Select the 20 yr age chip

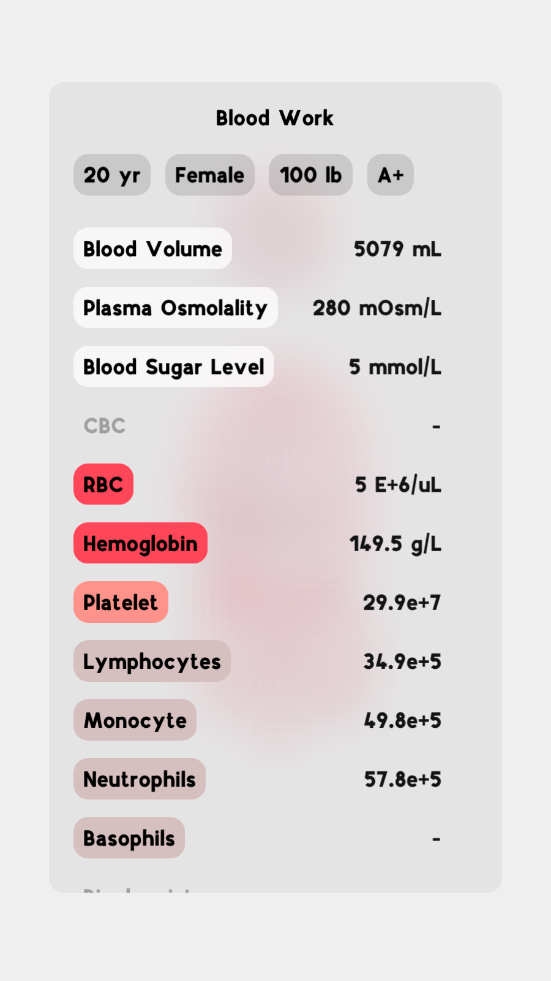pyautogui.click(x=112, y=175)
